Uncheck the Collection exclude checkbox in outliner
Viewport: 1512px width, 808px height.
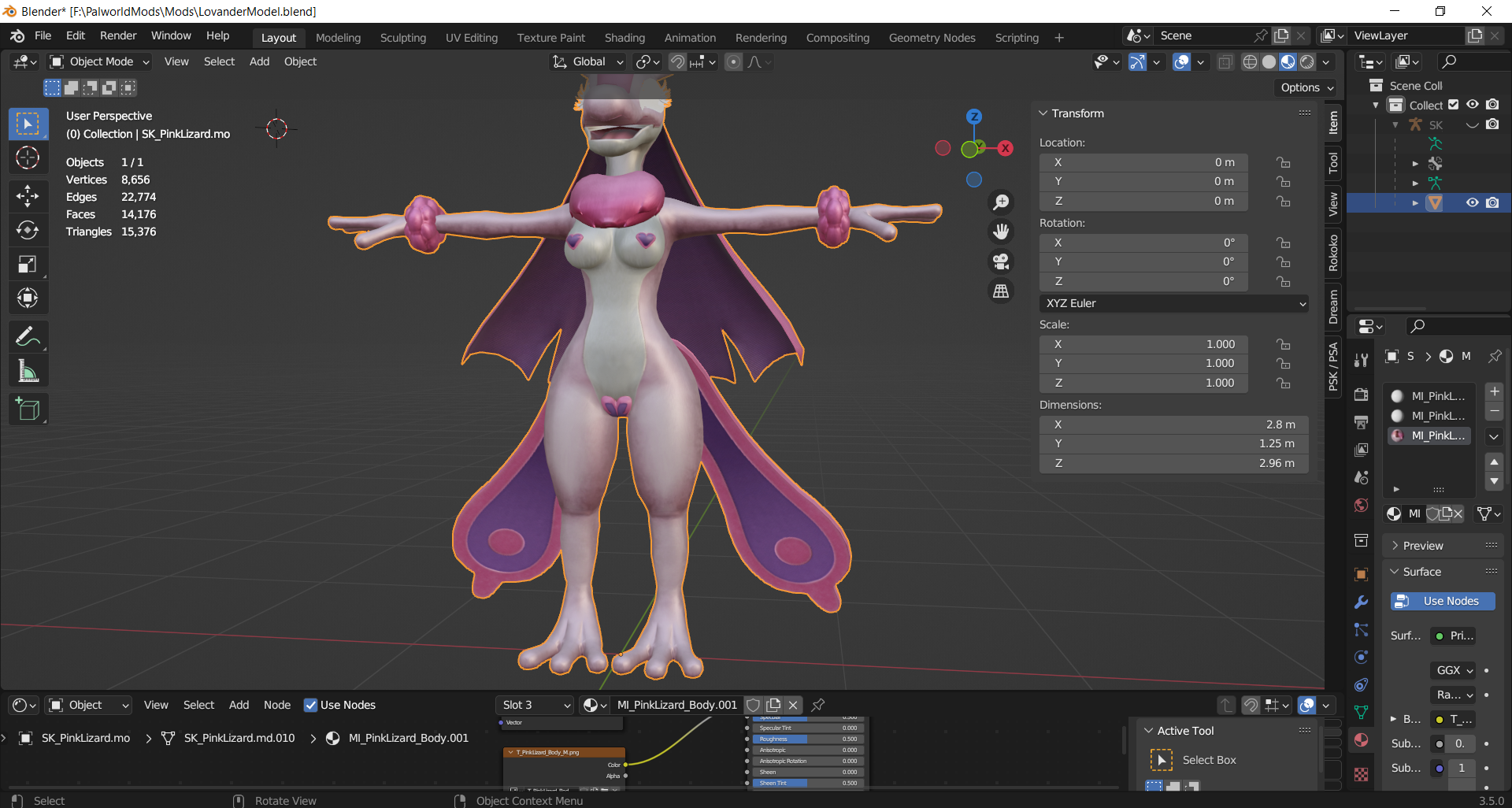click(1453, 105)
